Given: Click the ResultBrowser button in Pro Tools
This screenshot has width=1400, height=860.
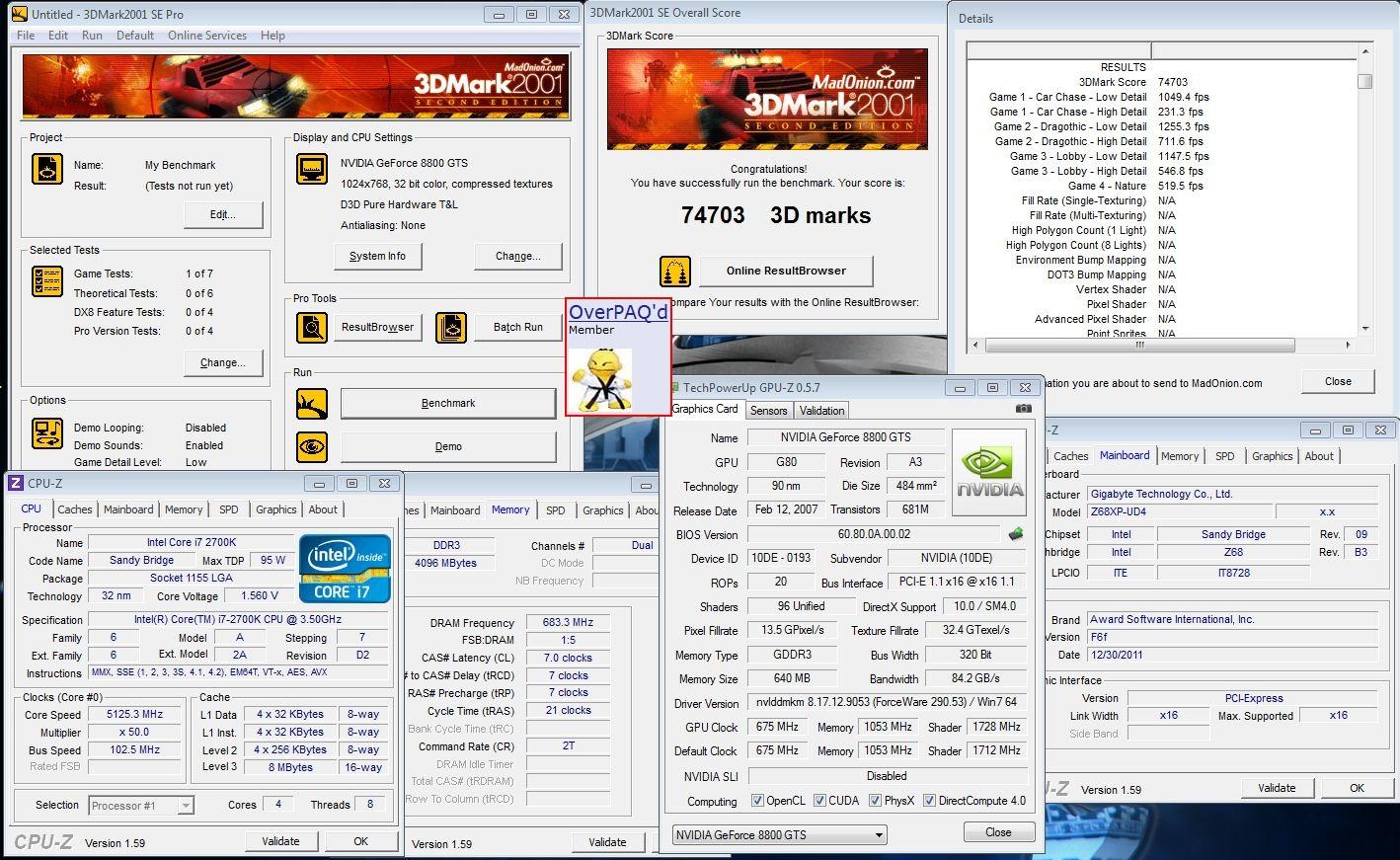Looking at the screenshot, I should (x=378, y=327).
